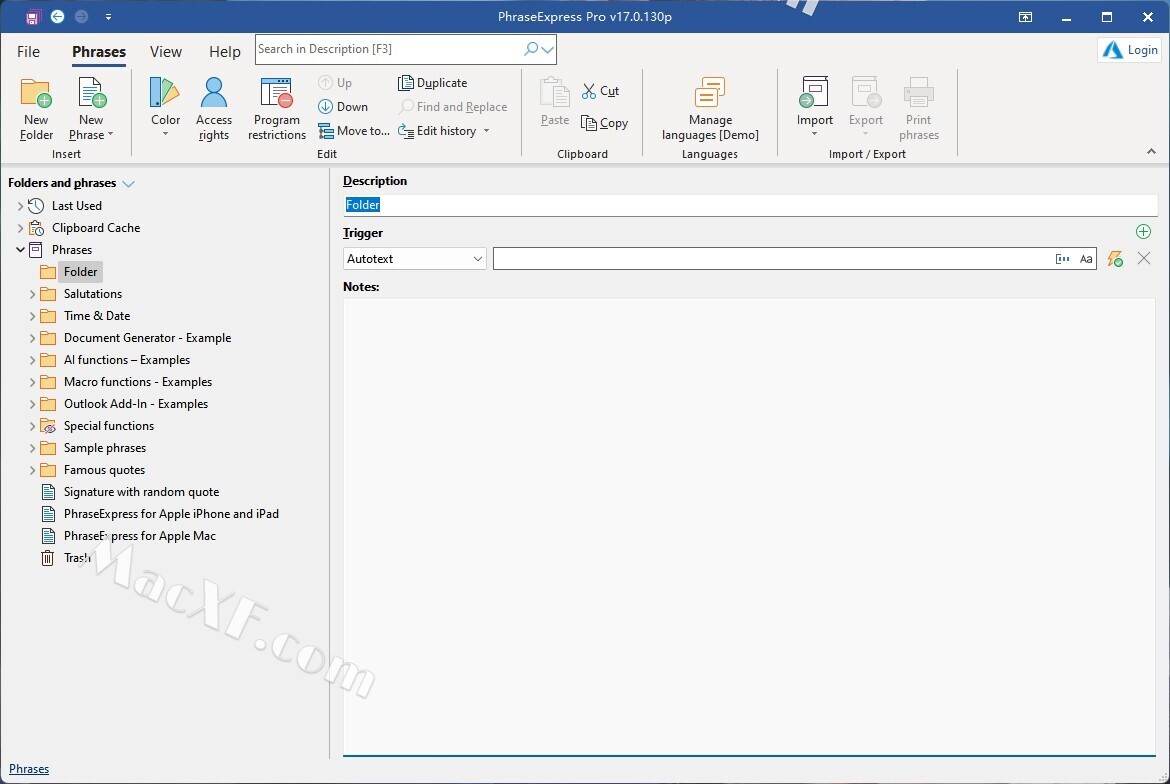Click the ribbon display options icon
The image size is (1170, 784).
[1025, 16]
